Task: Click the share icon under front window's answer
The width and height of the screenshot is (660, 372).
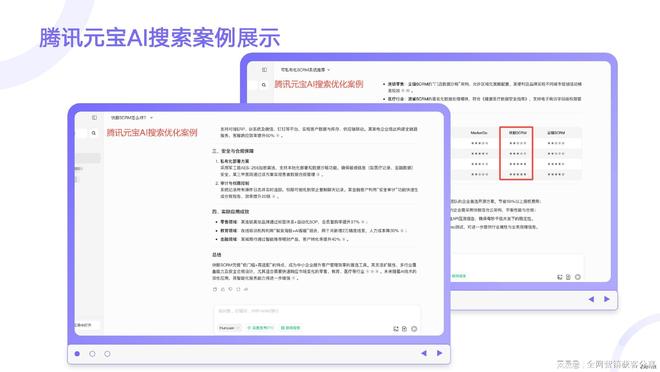Action: pos(238,290)
